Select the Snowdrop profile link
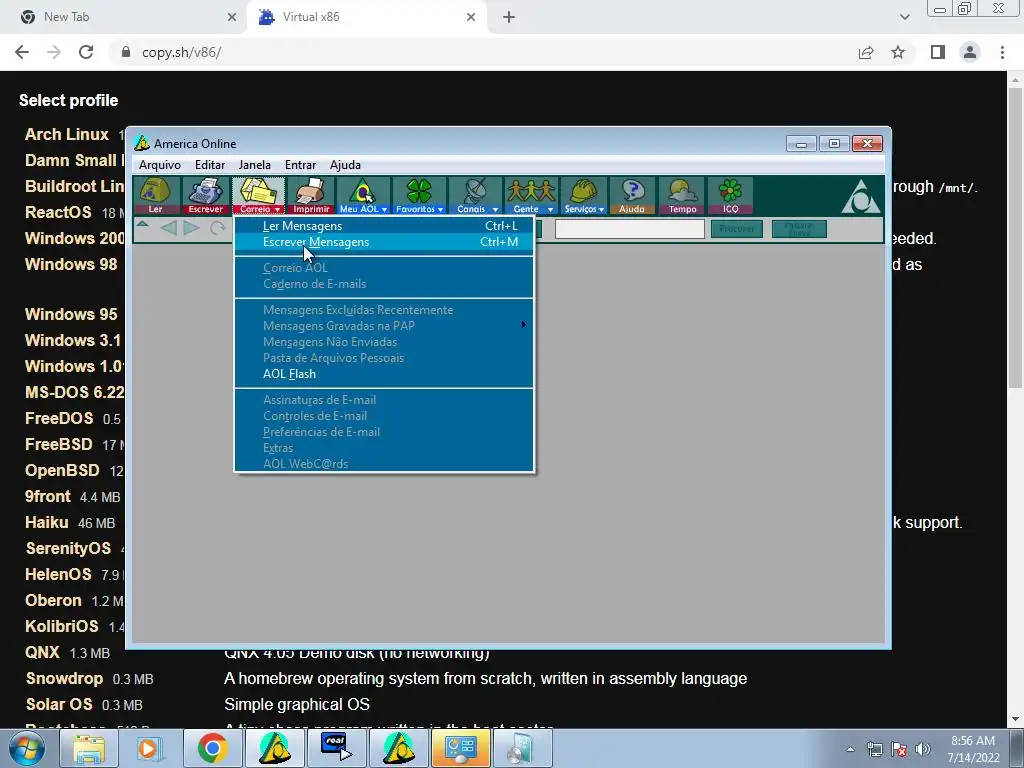 coord(65,679)
